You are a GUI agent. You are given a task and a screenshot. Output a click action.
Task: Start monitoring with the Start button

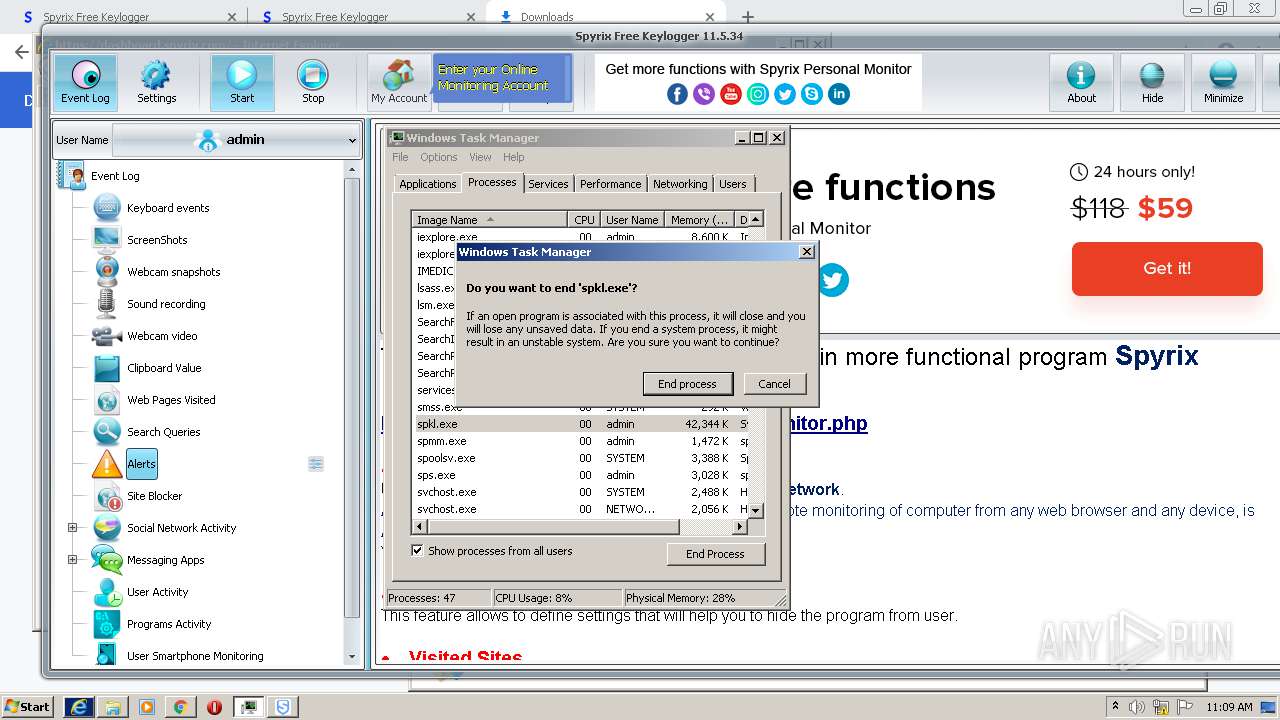tap(242, 82)
